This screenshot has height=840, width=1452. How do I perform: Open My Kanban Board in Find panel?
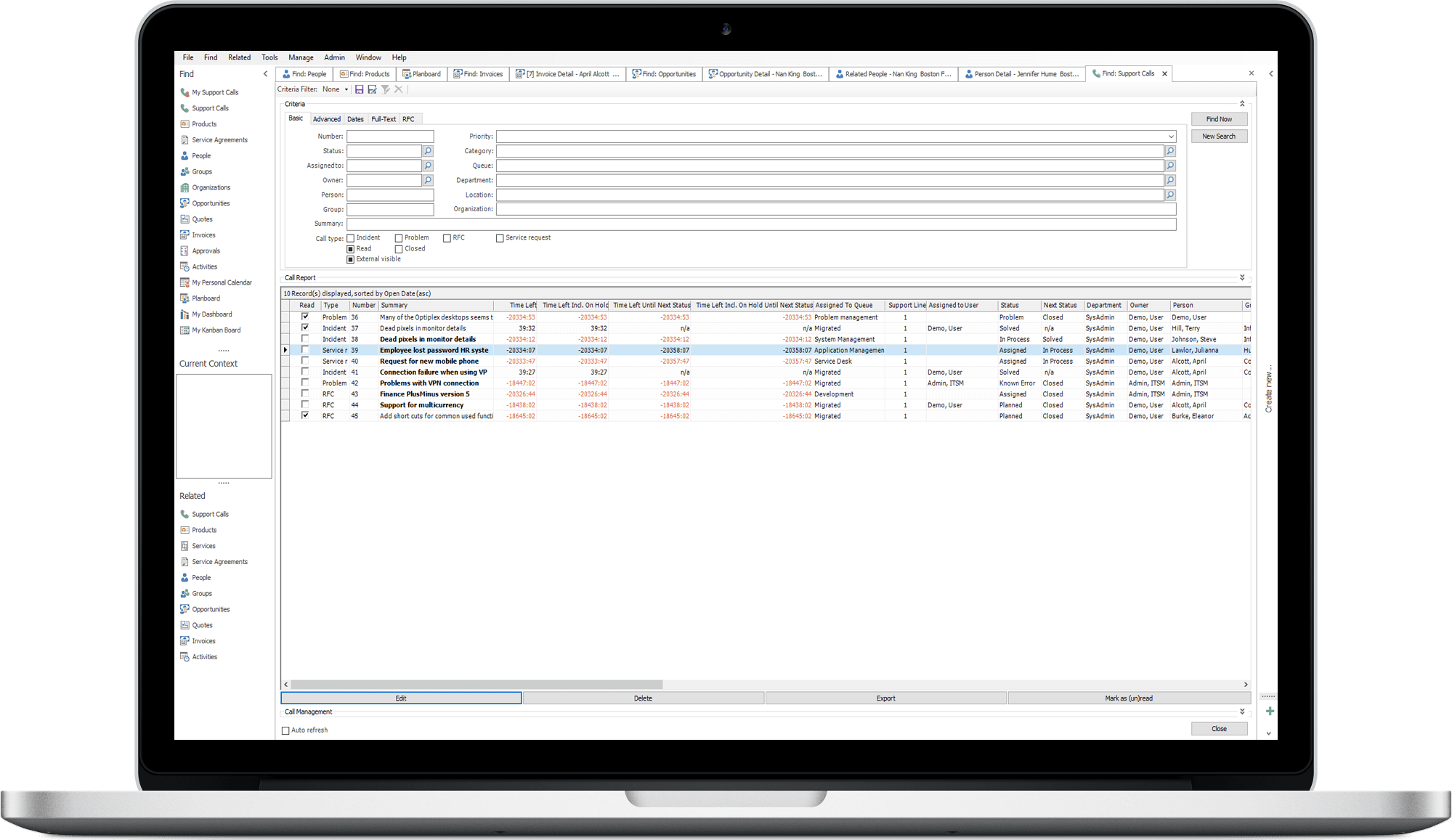[x=216, y=330]
